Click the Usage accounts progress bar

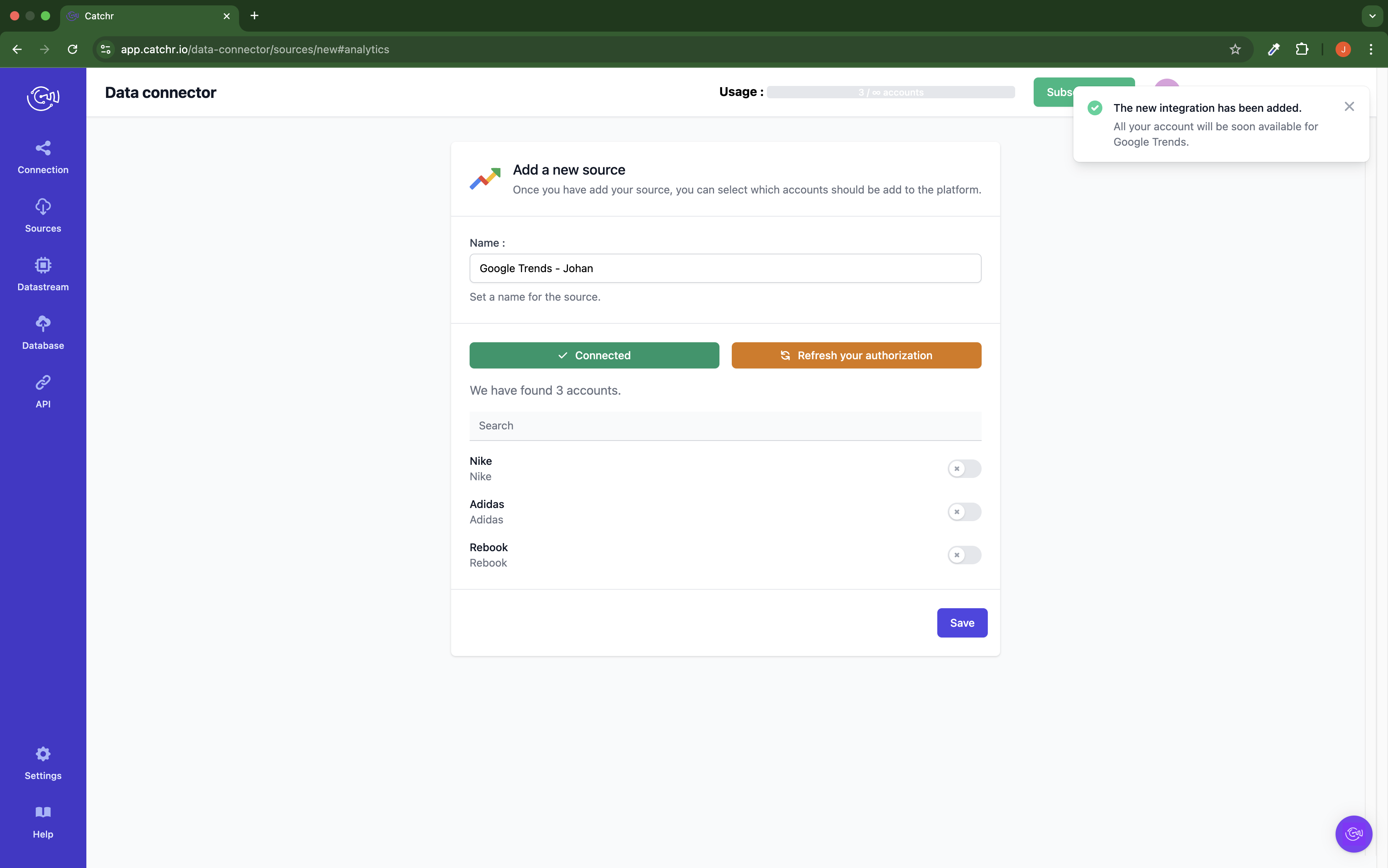pos(890,93)
